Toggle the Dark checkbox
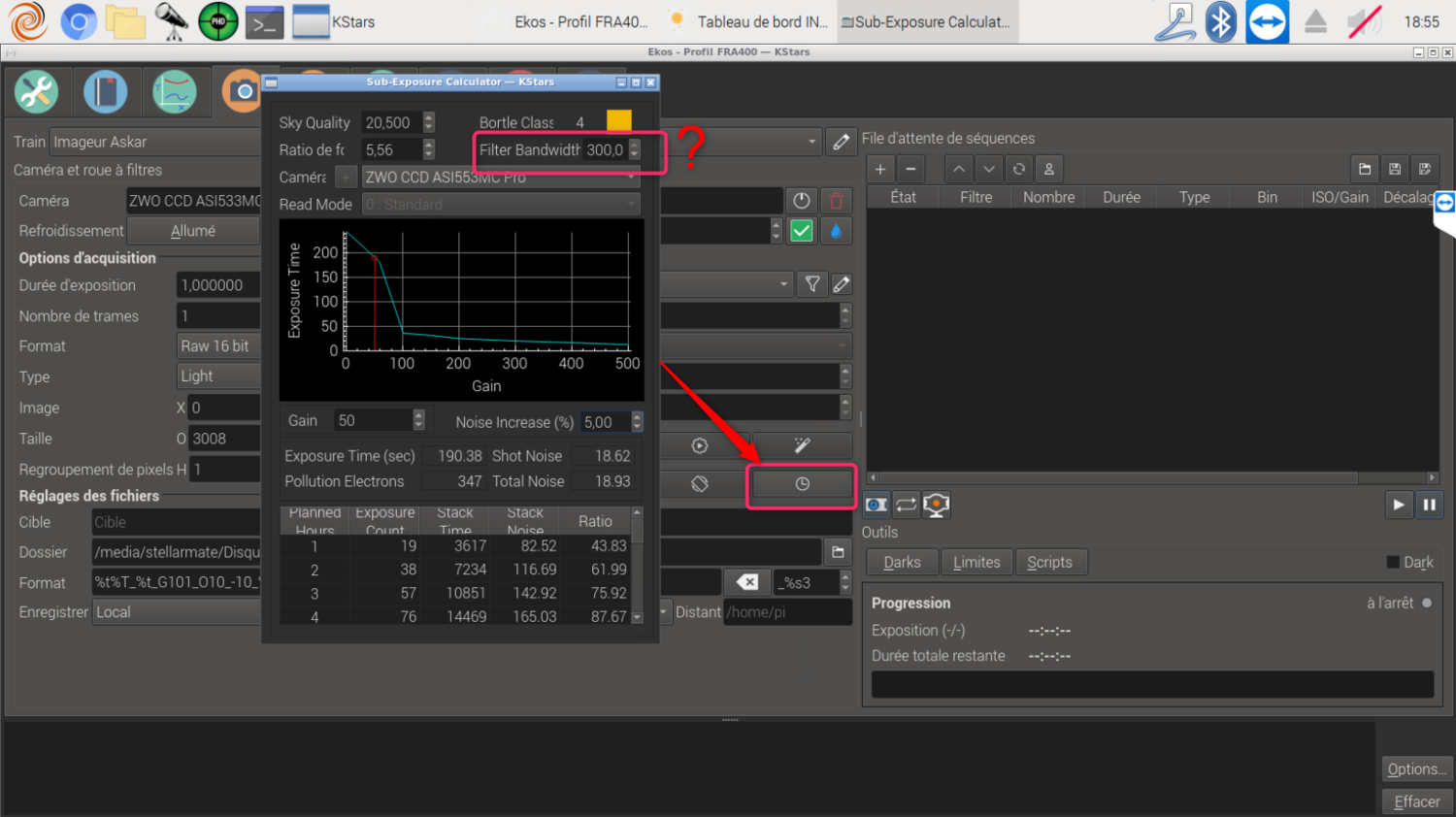 pos(1393,563)
